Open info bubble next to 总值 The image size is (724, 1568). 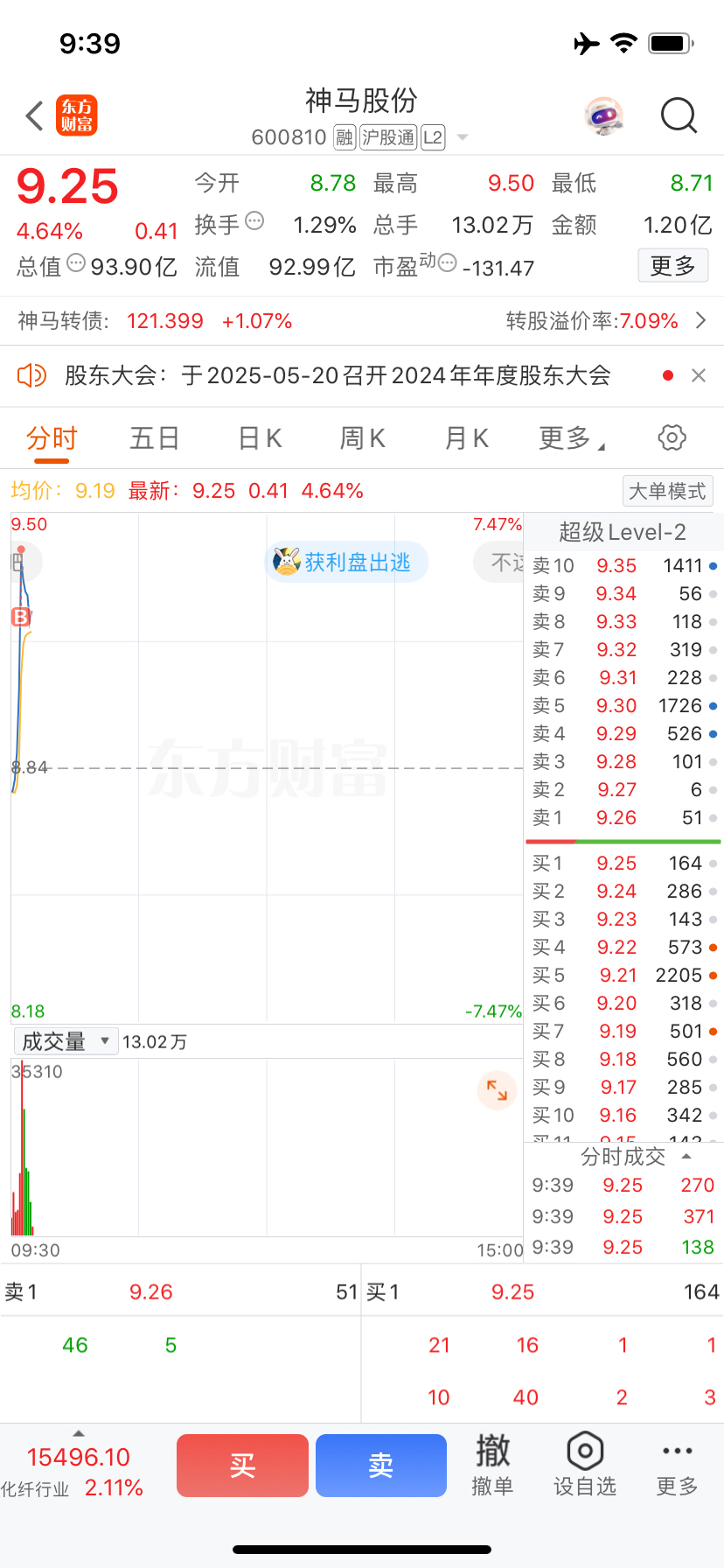(76, 262)
